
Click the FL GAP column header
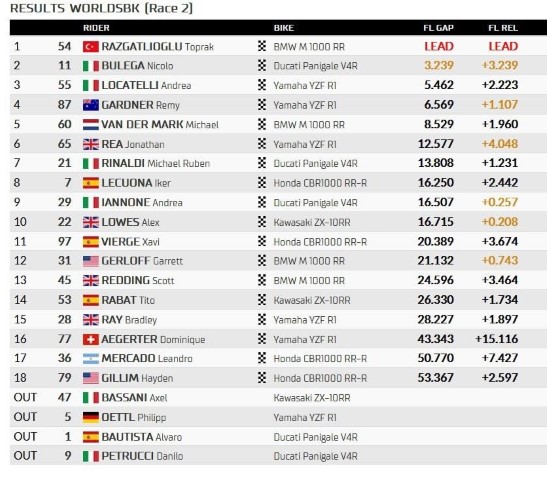pyautogui.click(x=439, y=28)
